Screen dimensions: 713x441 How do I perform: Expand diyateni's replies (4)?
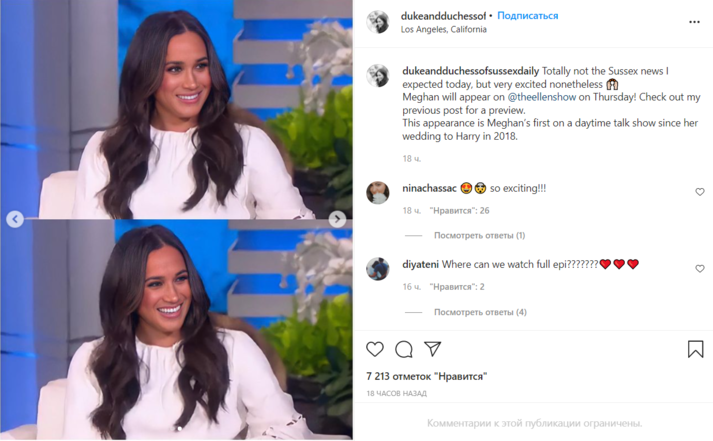pyautogui.click(x=480, y=312)
